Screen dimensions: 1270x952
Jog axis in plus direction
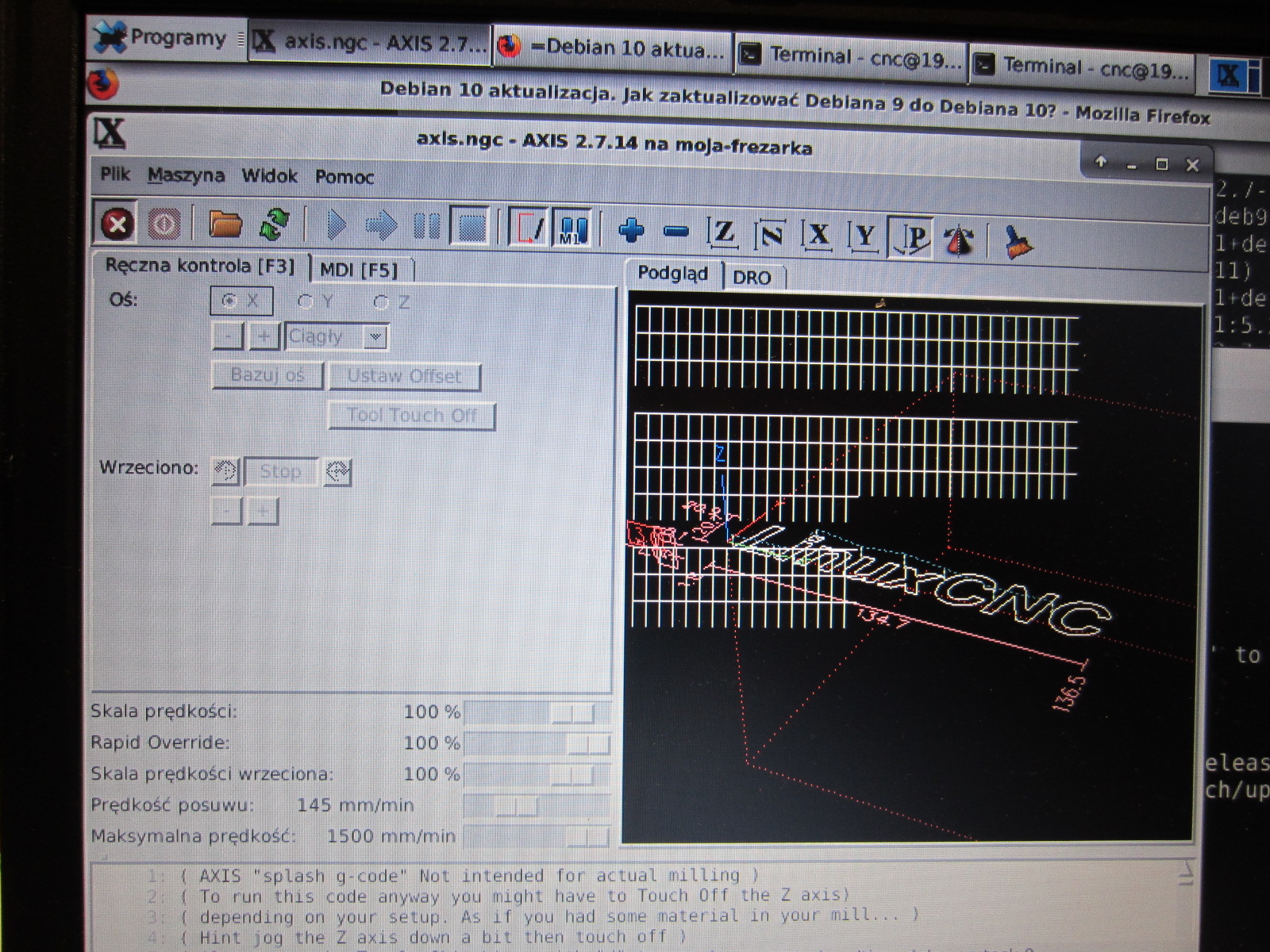point(264,336)
